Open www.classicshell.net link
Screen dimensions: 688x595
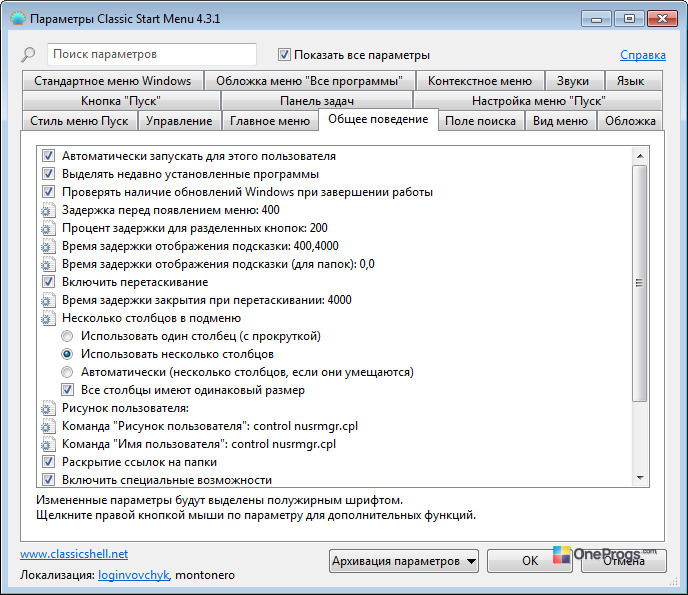click(74, 554)
